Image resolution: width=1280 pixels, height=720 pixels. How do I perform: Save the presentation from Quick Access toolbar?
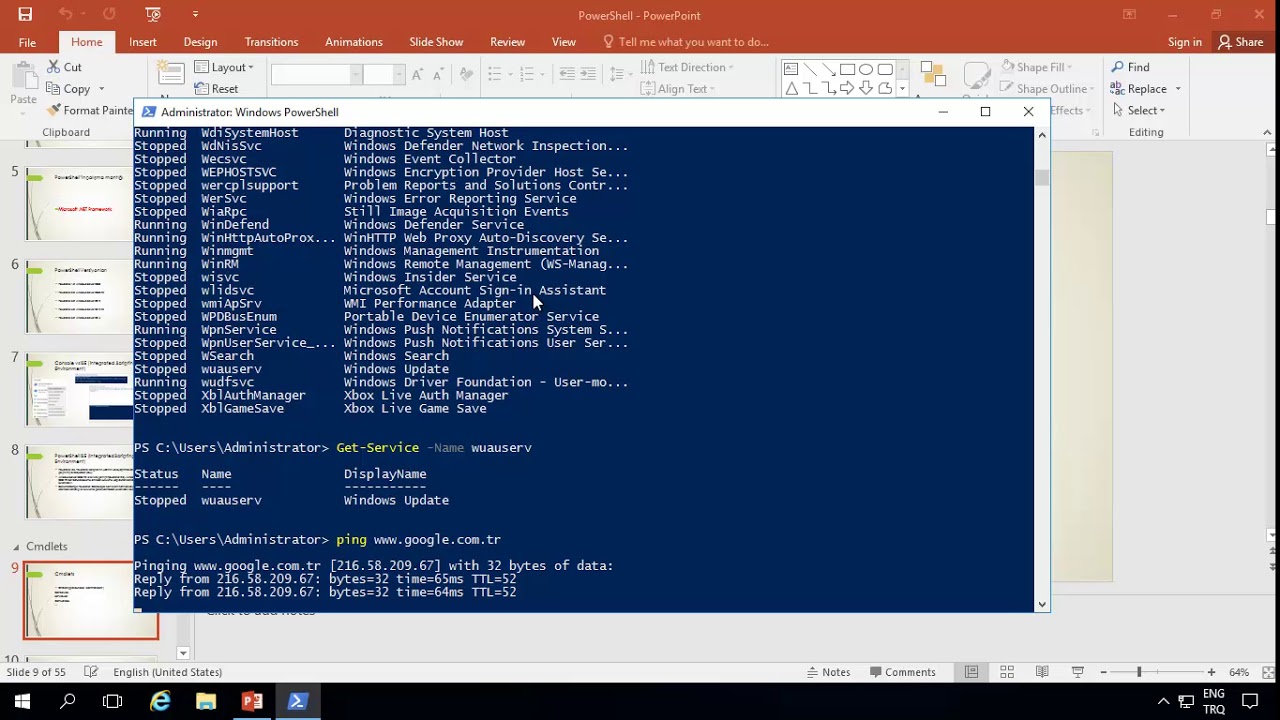[x=25, y=14]
